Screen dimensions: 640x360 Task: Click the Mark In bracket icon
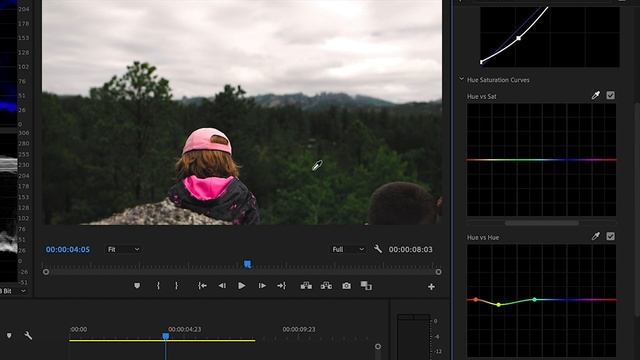pyautogui.click(x=158, y=286)
